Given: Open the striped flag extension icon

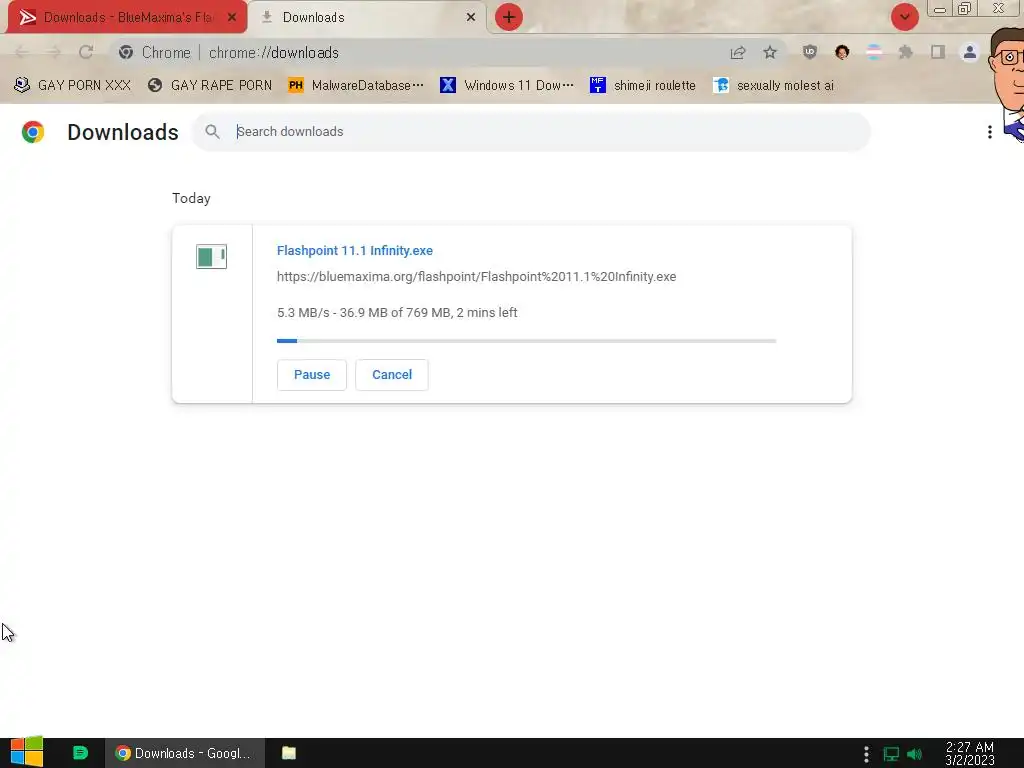Looking at the screenshot, I should tap(874, 52).
